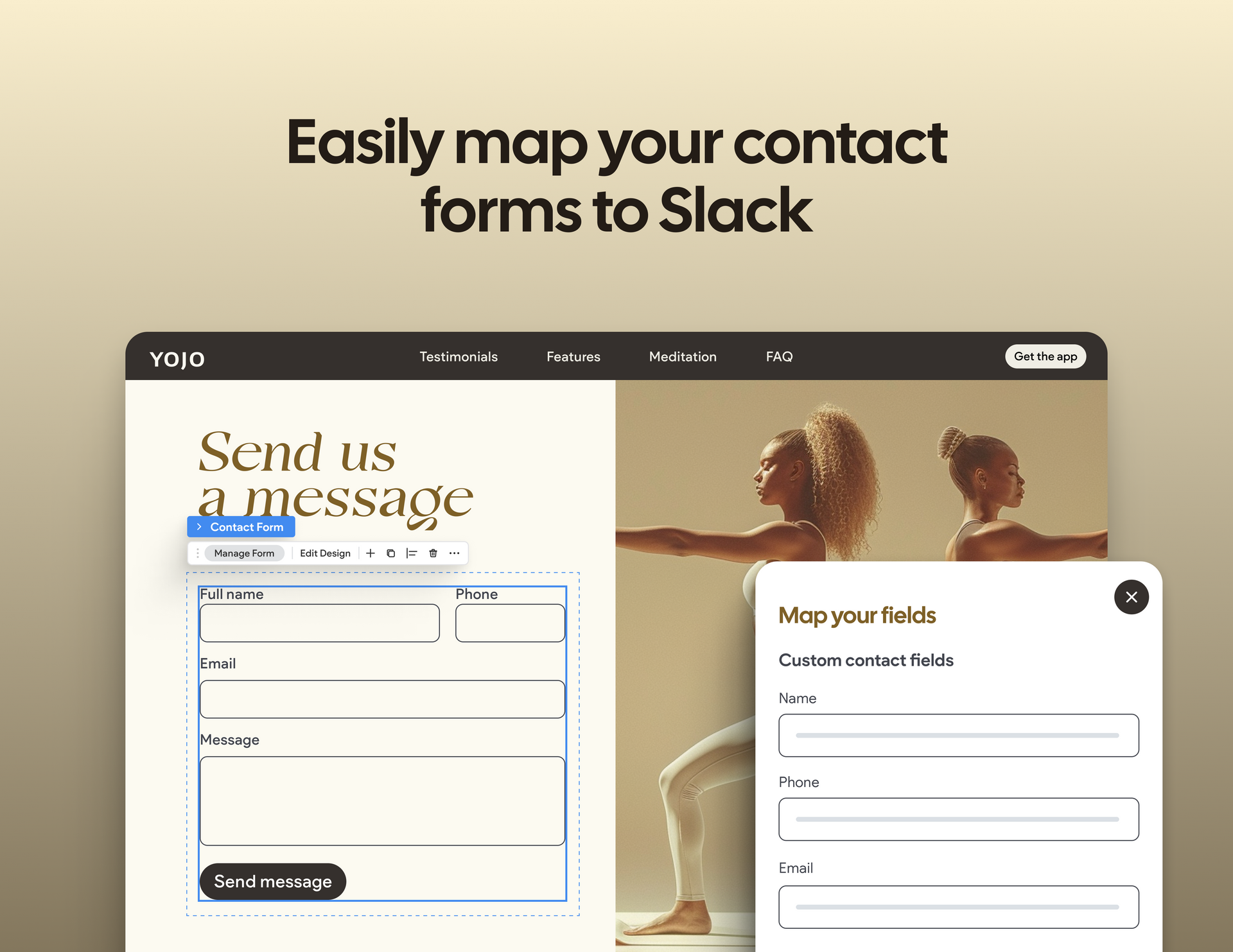This screenshot has width=1233, height=952.
Task: Click the Phone input field in map panel
Action: (x=957, y=820)
